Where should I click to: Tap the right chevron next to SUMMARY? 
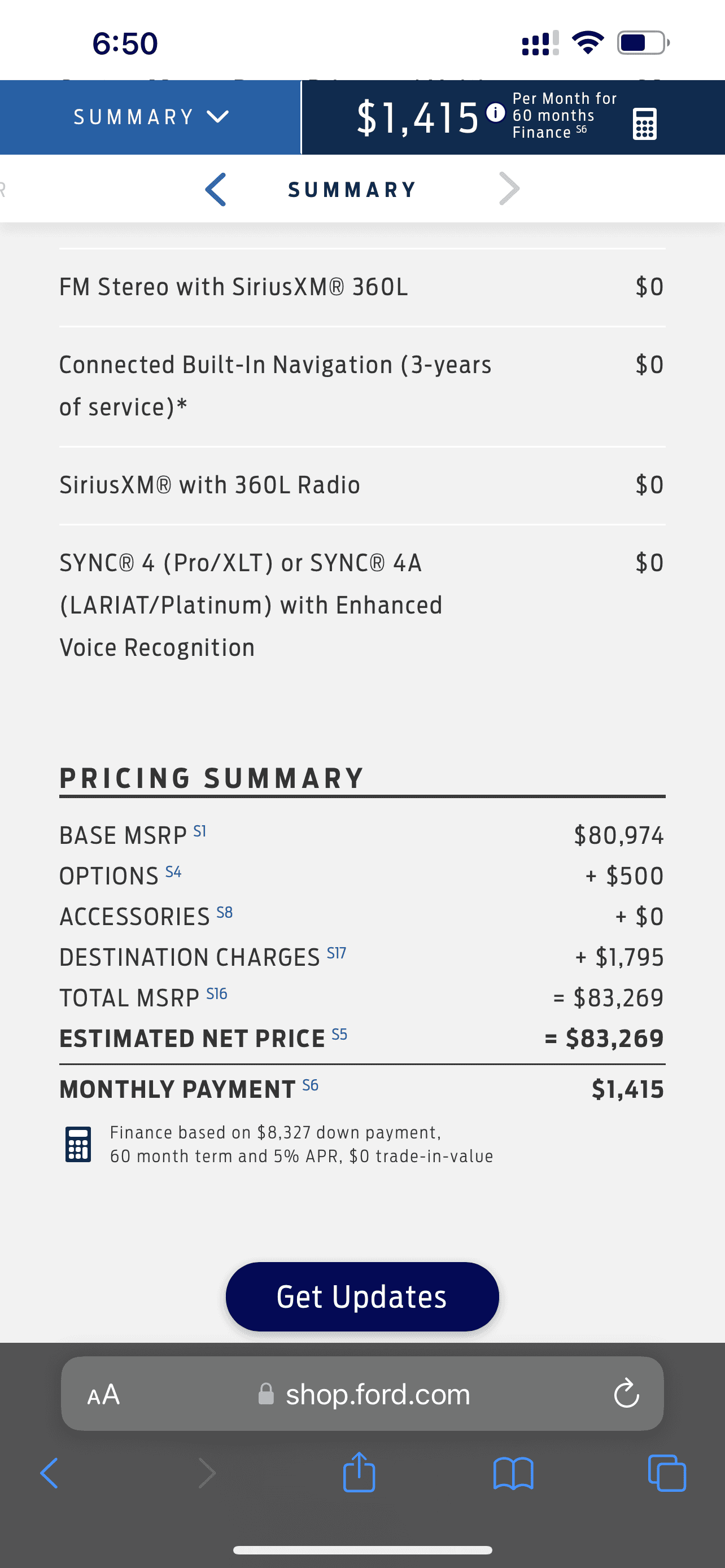point(508,189)
